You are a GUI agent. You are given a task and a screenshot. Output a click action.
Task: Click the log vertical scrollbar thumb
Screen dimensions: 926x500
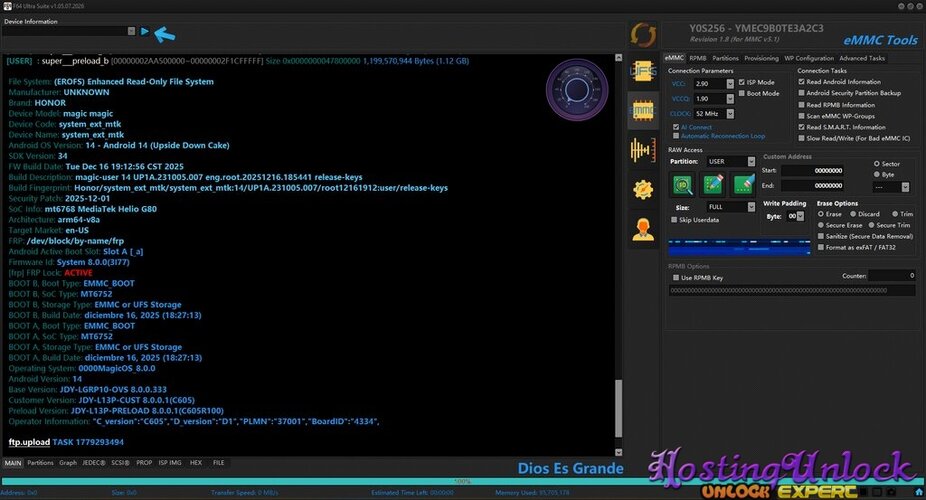tap(618, 409)
